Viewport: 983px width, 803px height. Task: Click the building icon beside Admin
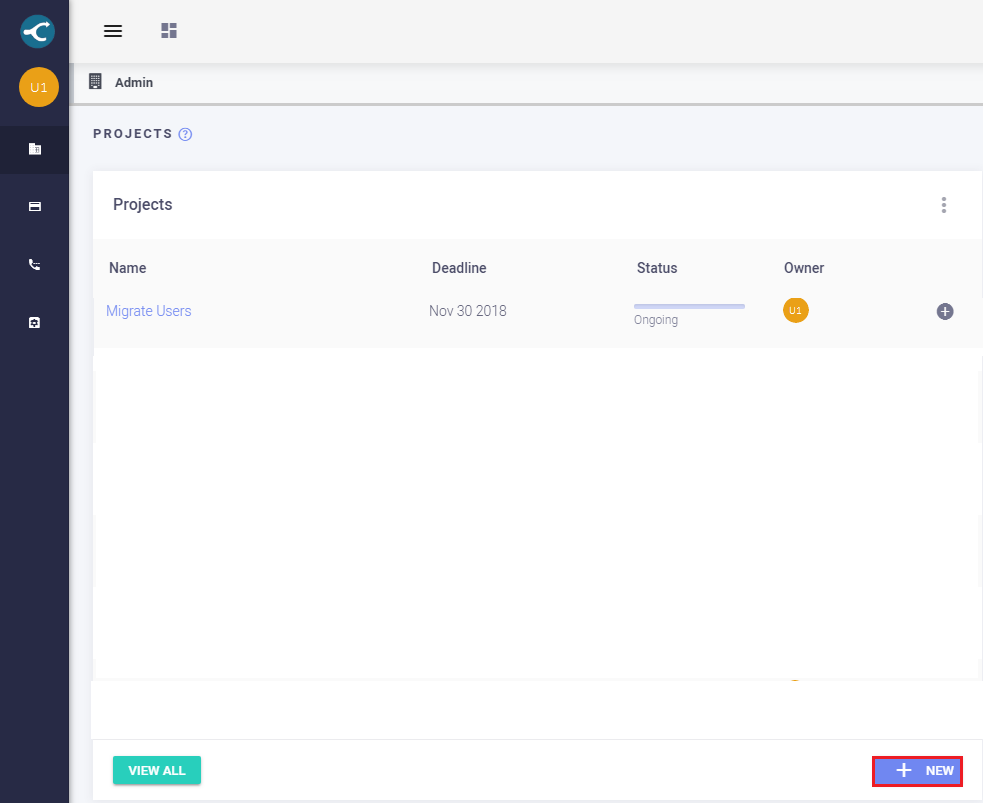(96, 82)
